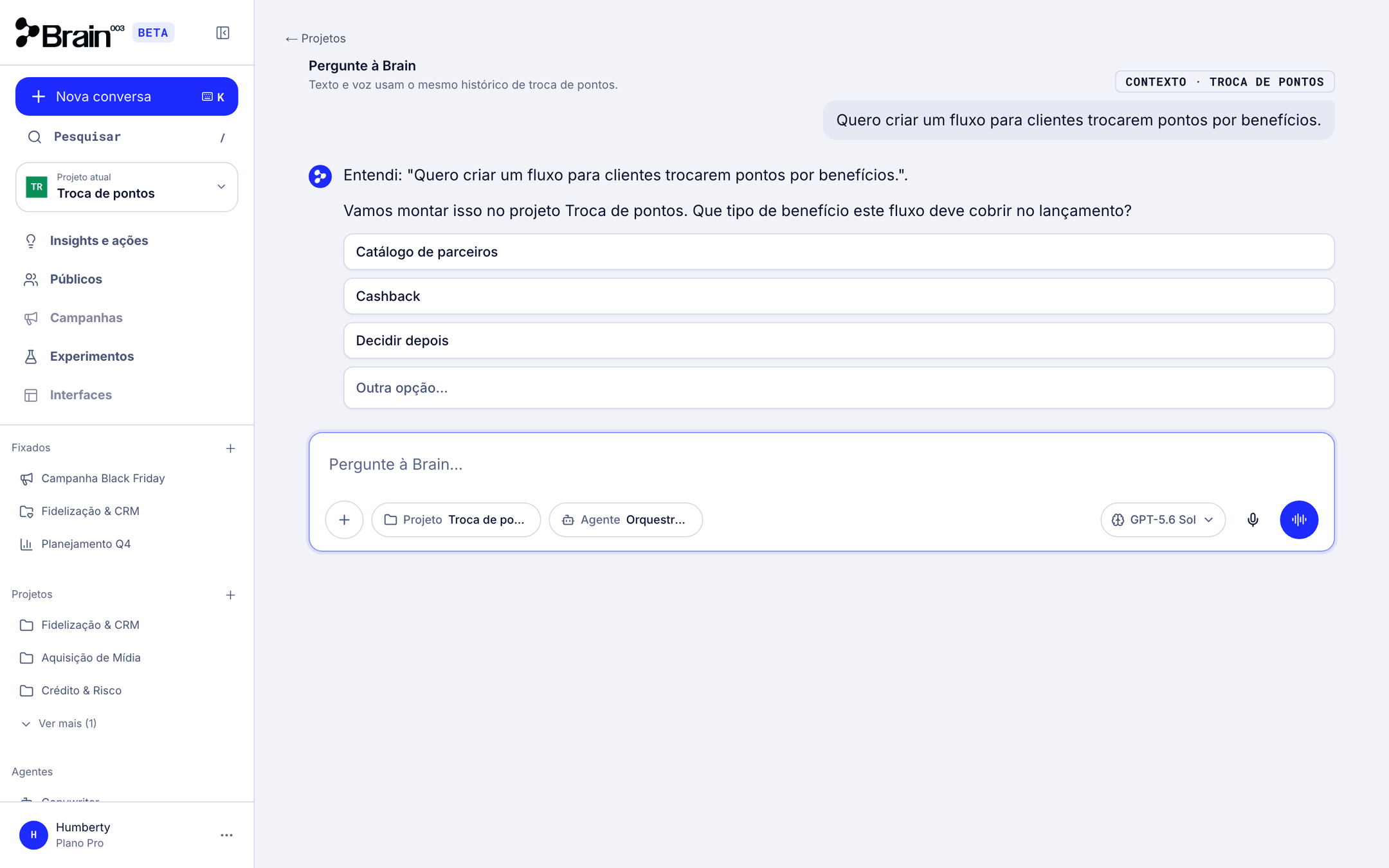Open Experimentos section
Viewport: 1389px width, 868px height.
tap(127, 356)
